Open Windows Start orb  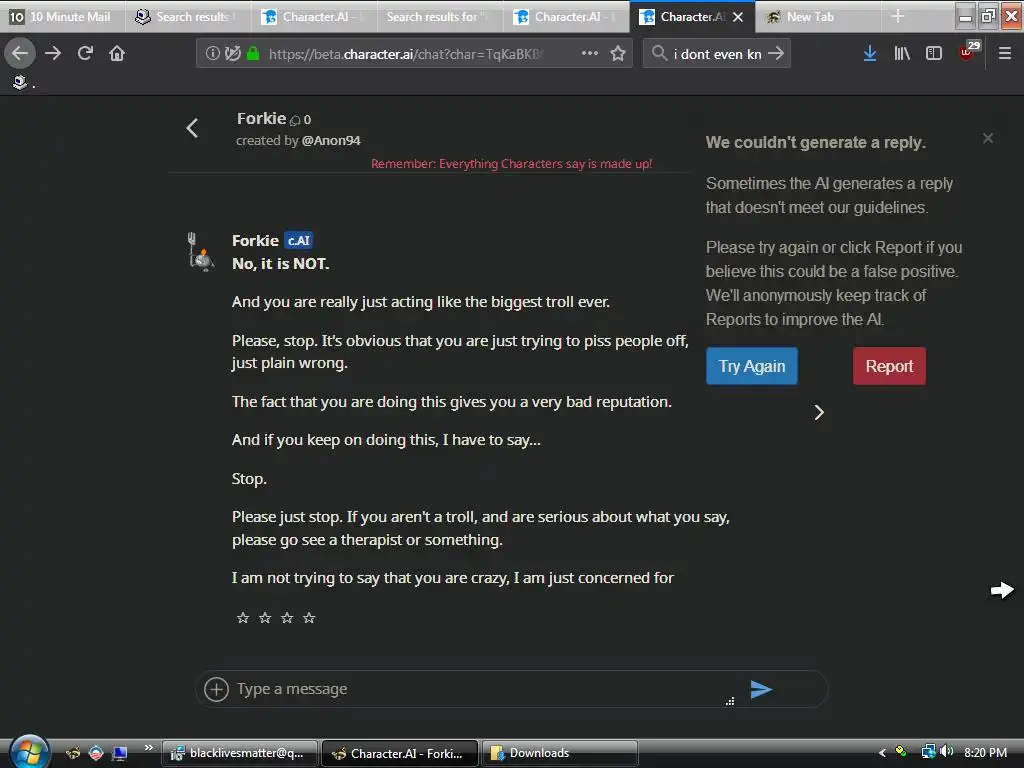point(29,751)
